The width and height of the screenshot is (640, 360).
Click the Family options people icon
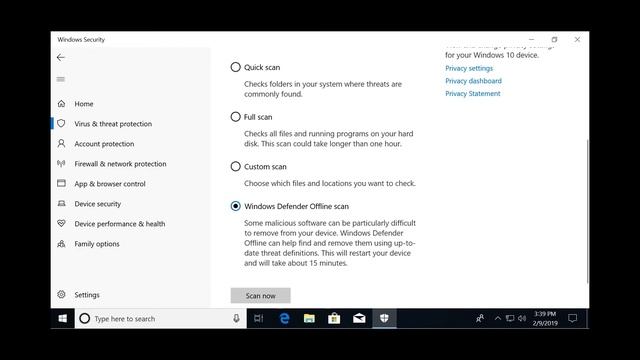pos(61,244)
